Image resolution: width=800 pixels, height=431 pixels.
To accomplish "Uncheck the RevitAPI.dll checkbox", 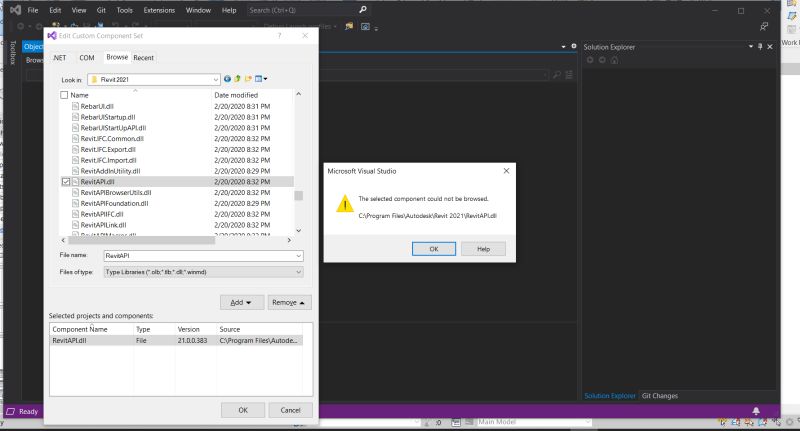I will point(66,182).
